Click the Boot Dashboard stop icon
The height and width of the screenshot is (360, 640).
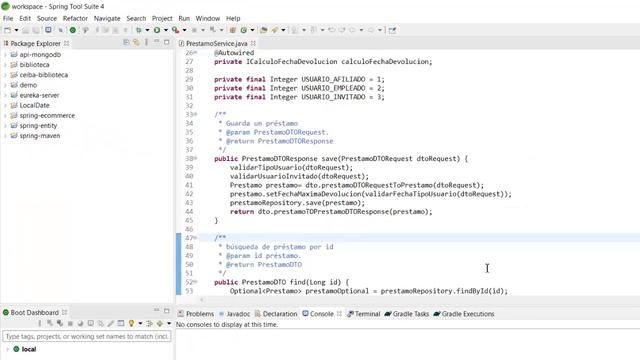[70, 323]
